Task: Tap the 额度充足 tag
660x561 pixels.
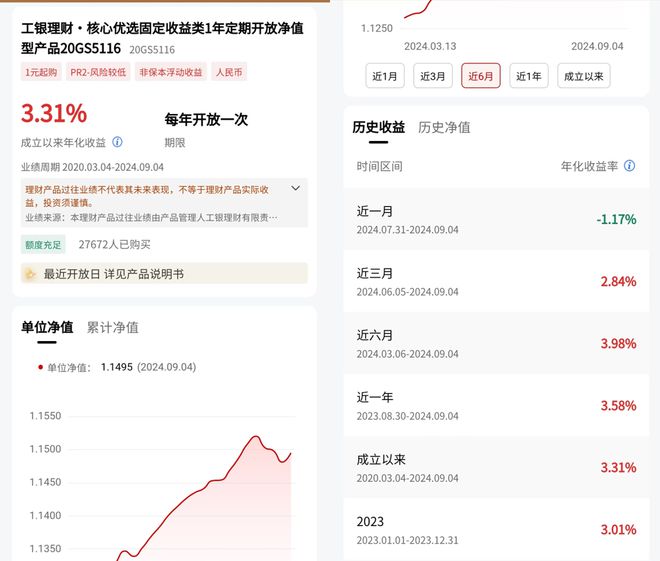Action: point(43,245)
